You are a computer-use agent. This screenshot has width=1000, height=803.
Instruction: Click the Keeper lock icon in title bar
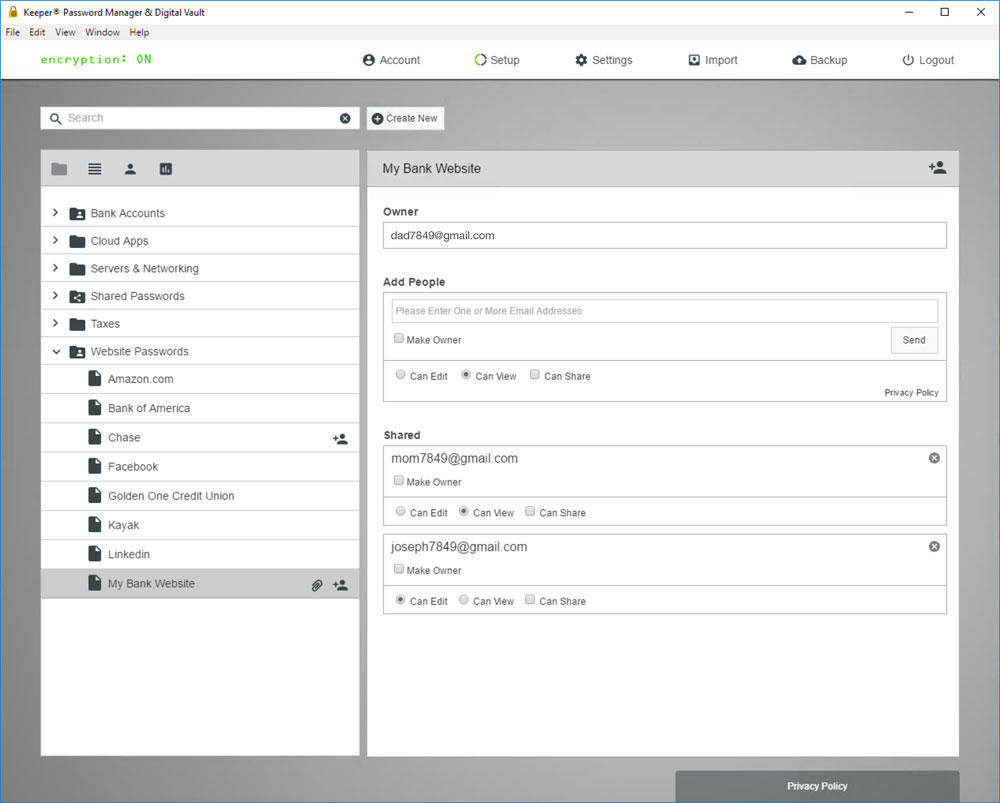(13, 11)
